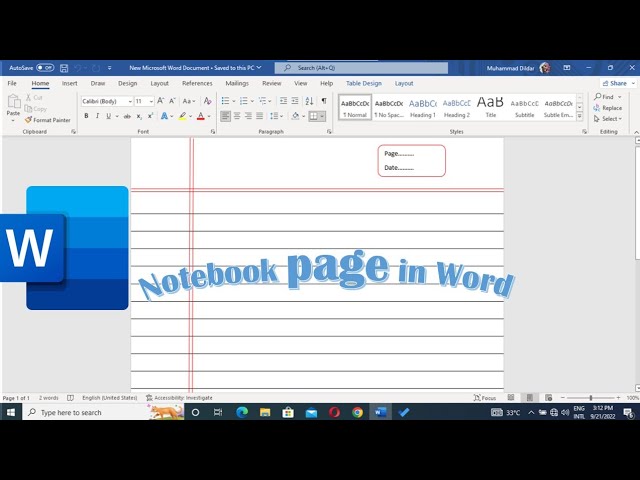This screenshot has height=480, width=640.
Task: Apply the yellow text highlight color
Action: coord(182,116)
